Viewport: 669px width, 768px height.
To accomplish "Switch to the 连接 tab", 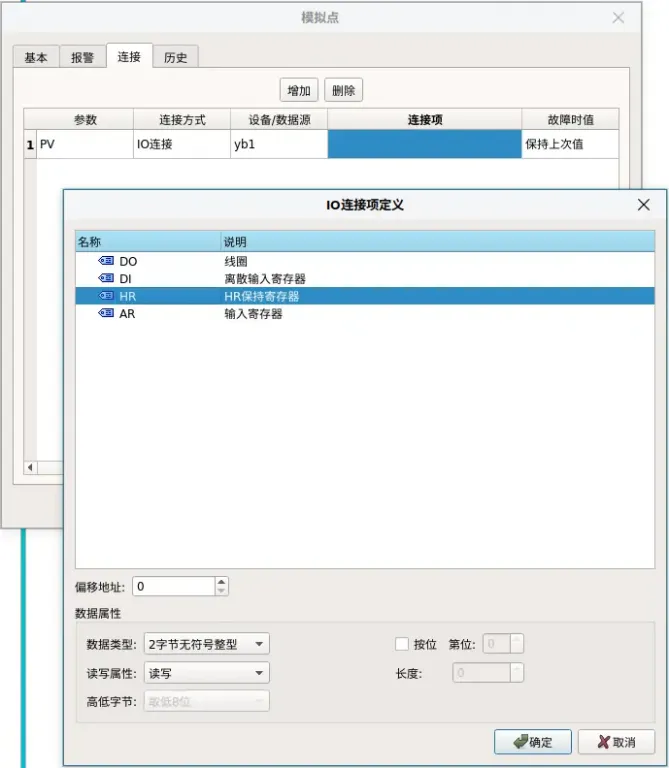I will tap(129, 56).
